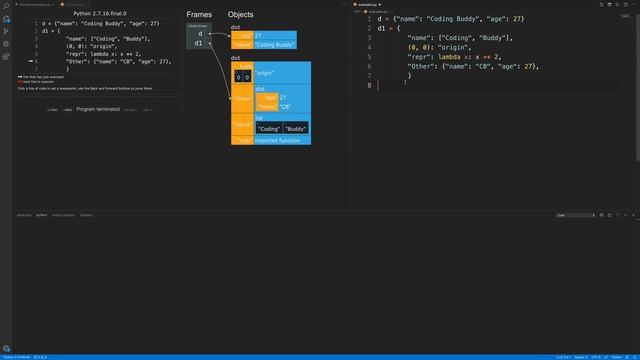The width and height of the screenshot is (640, 360).
Task: Click the Forward step button in visualizer
Action: tap(130, 110)
